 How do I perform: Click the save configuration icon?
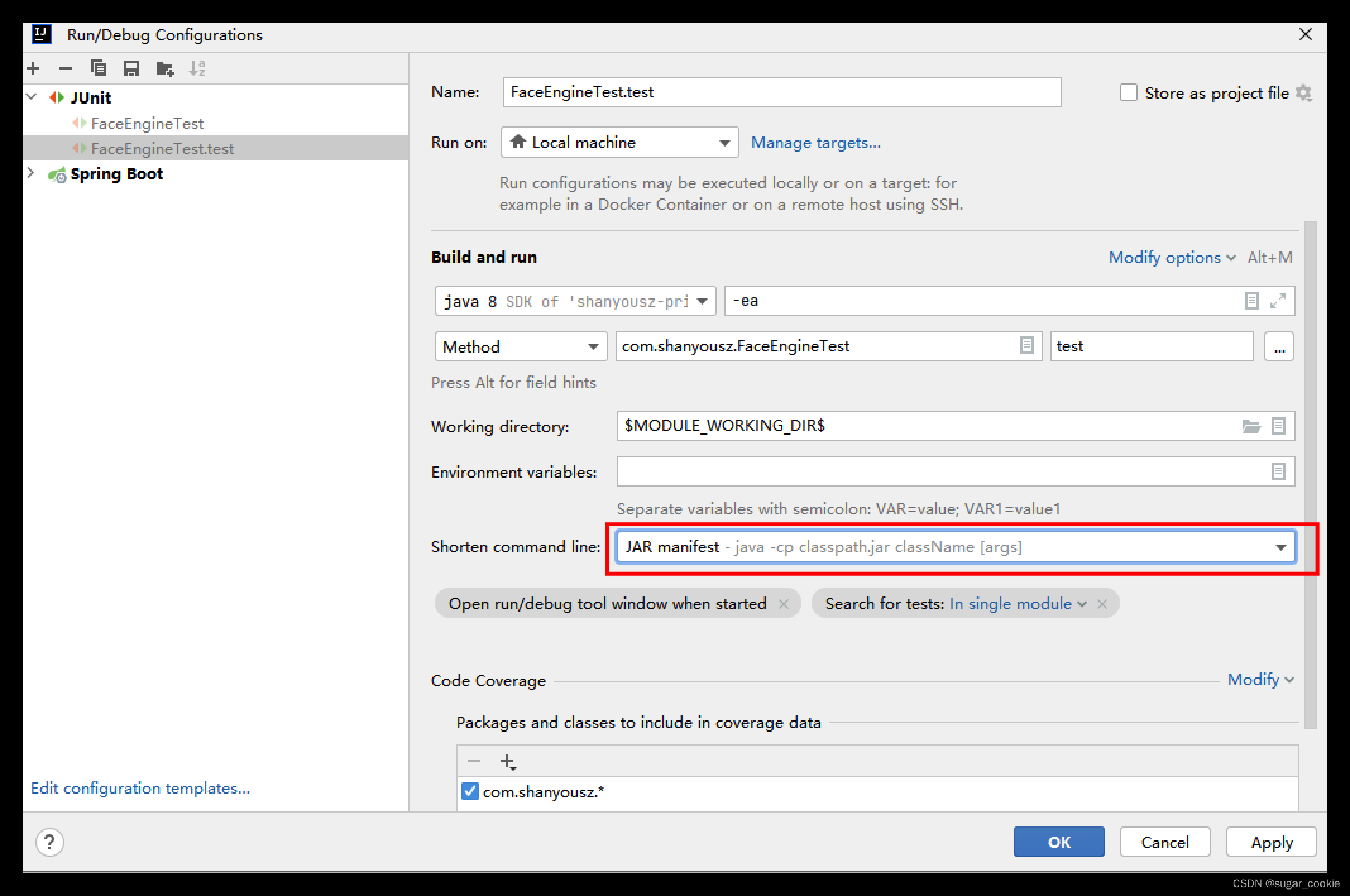click(133, 67)
